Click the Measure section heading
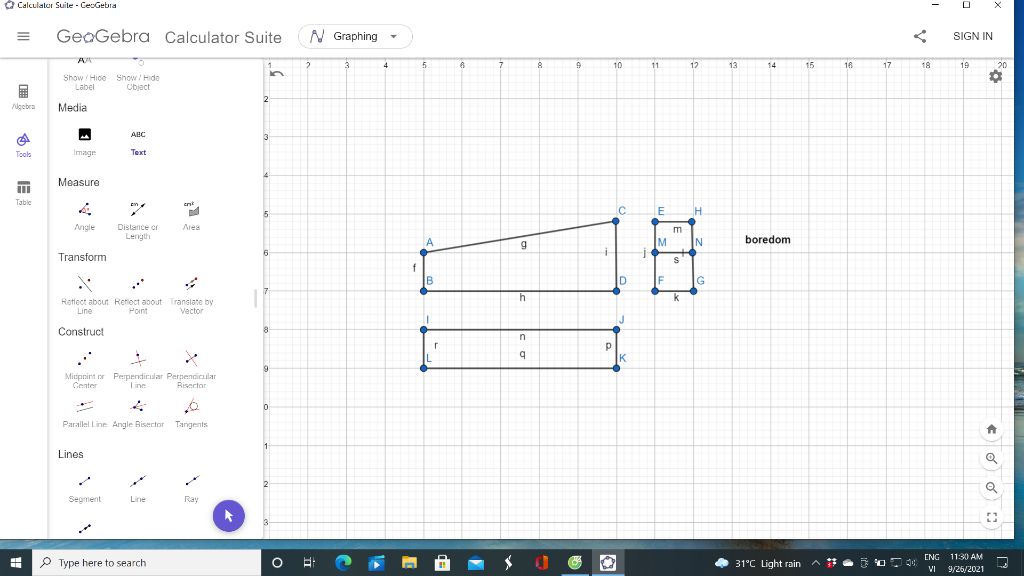Viewport: 1024px width, 576px height. tap(78, 182)
